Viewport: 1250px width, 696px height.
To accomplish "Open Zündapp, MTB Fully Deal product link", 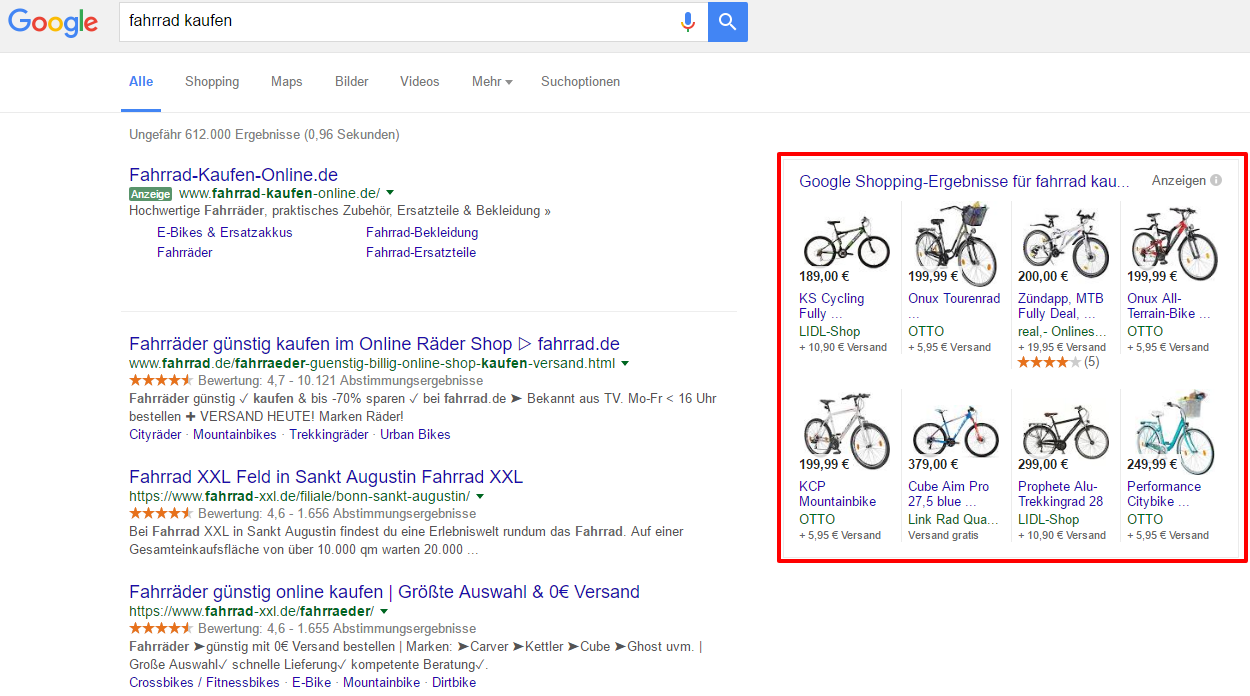I will (x=1061, y=306).
